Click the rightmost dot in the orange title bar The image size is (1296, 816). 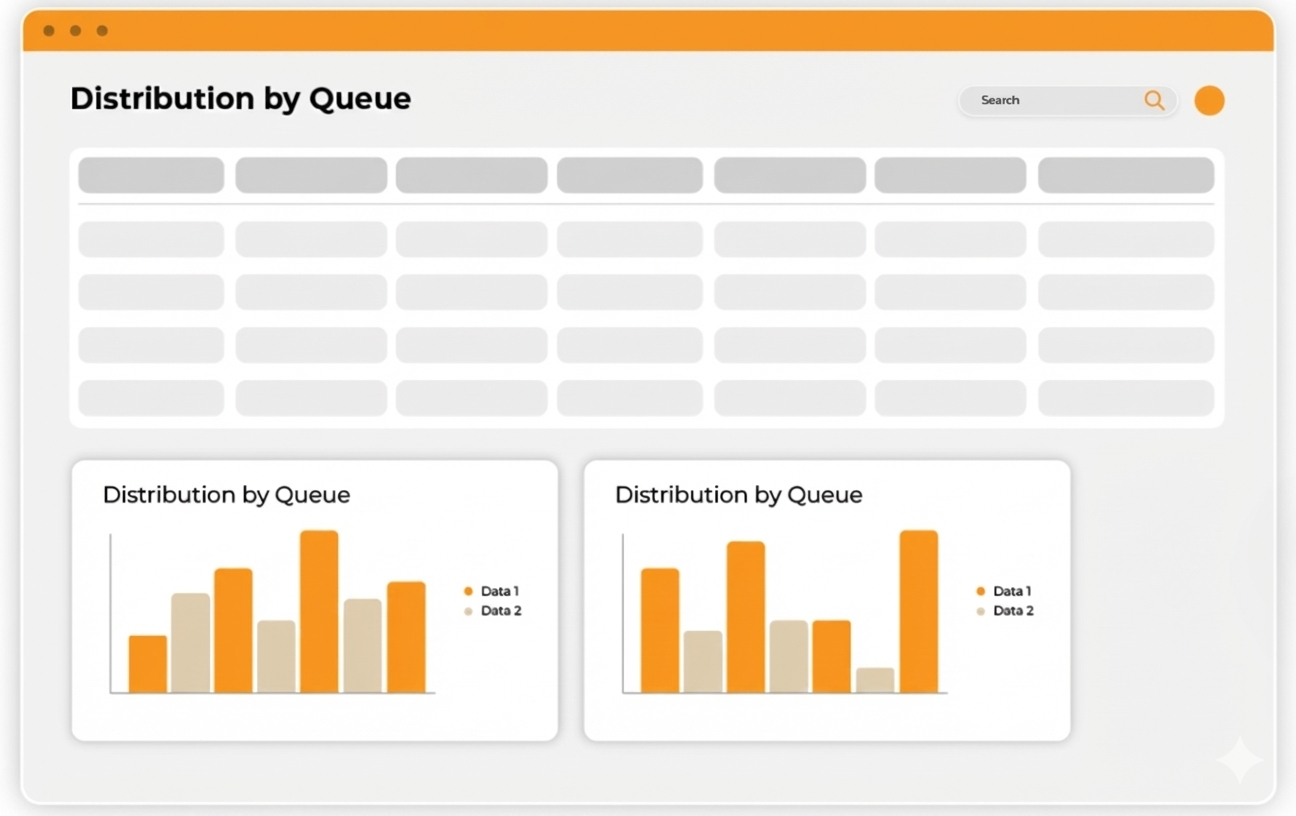[102, 31]
